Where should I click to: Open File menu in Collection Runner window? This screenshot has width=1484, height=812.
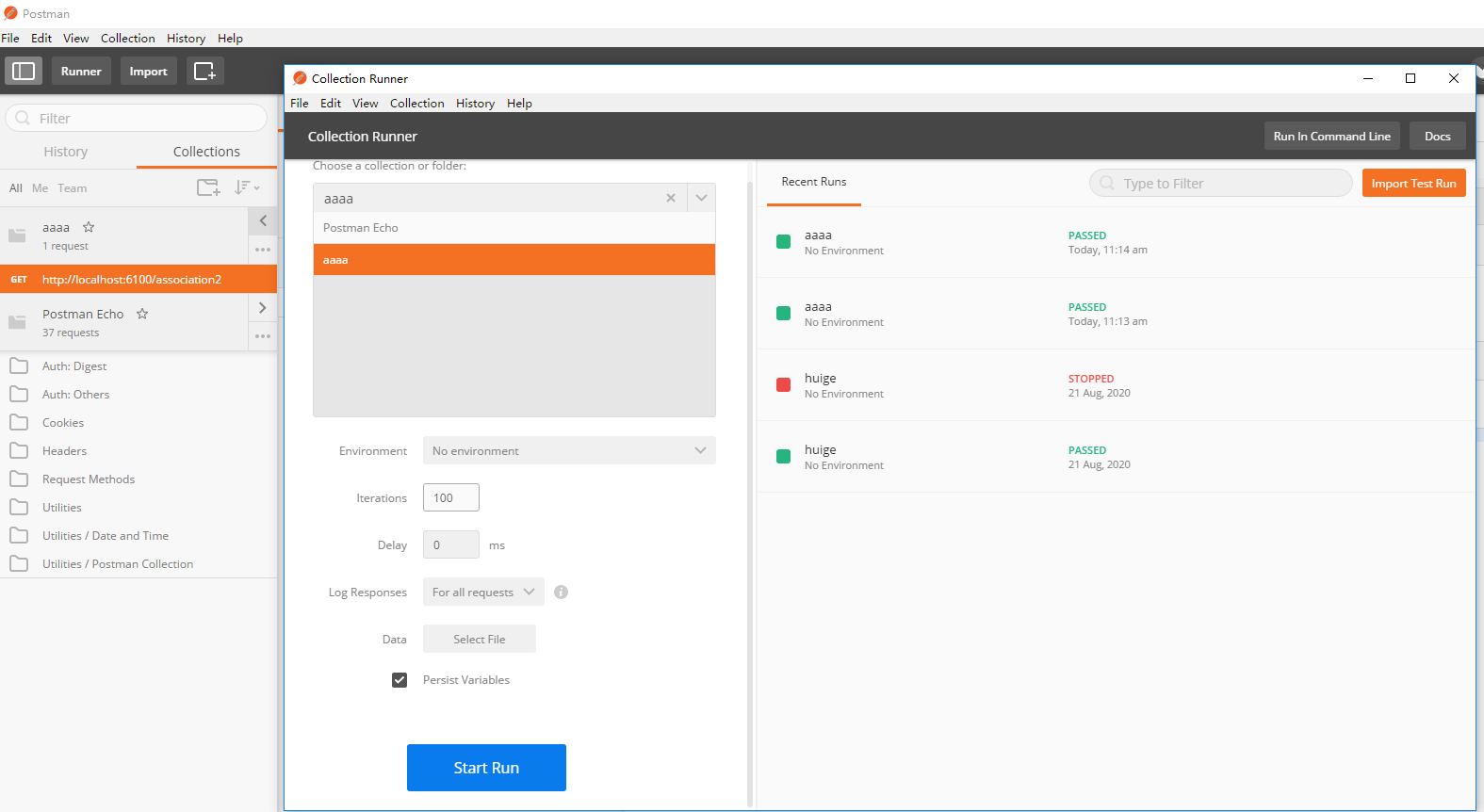(300, 104)
